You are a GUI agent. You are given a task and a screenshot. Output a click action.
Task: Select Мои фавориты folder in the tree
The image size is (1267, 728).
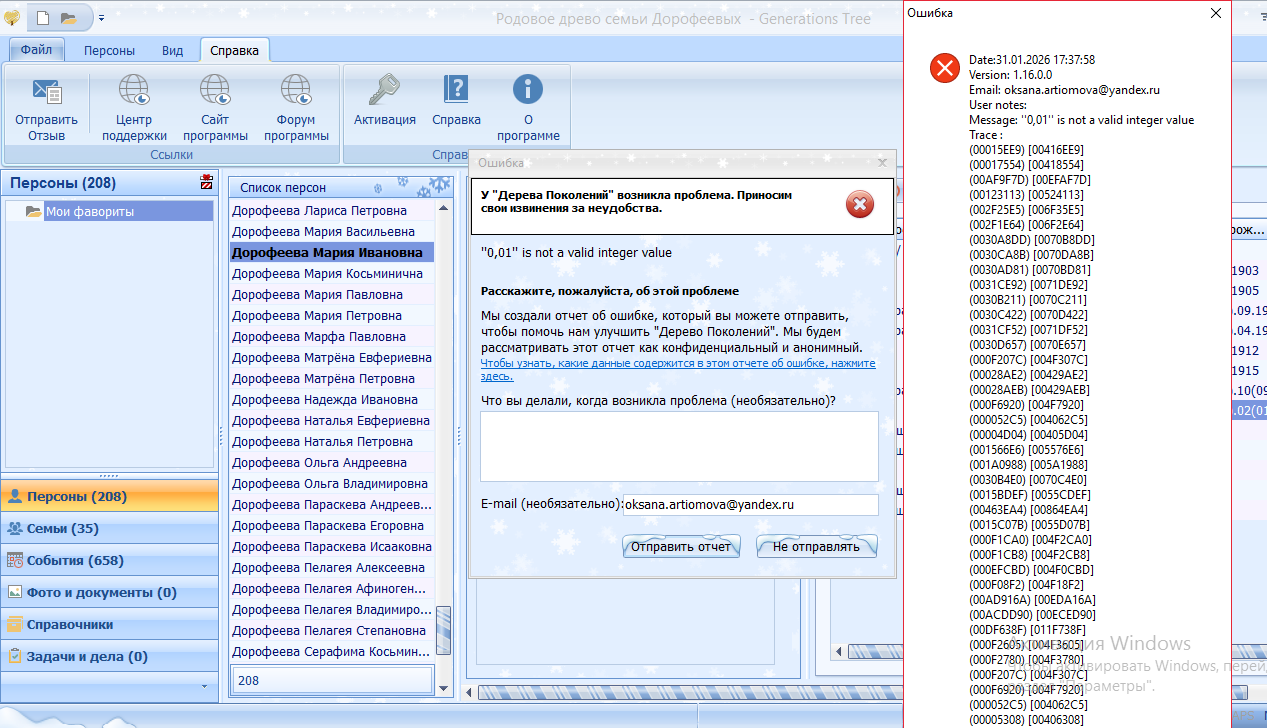[89, 211]
